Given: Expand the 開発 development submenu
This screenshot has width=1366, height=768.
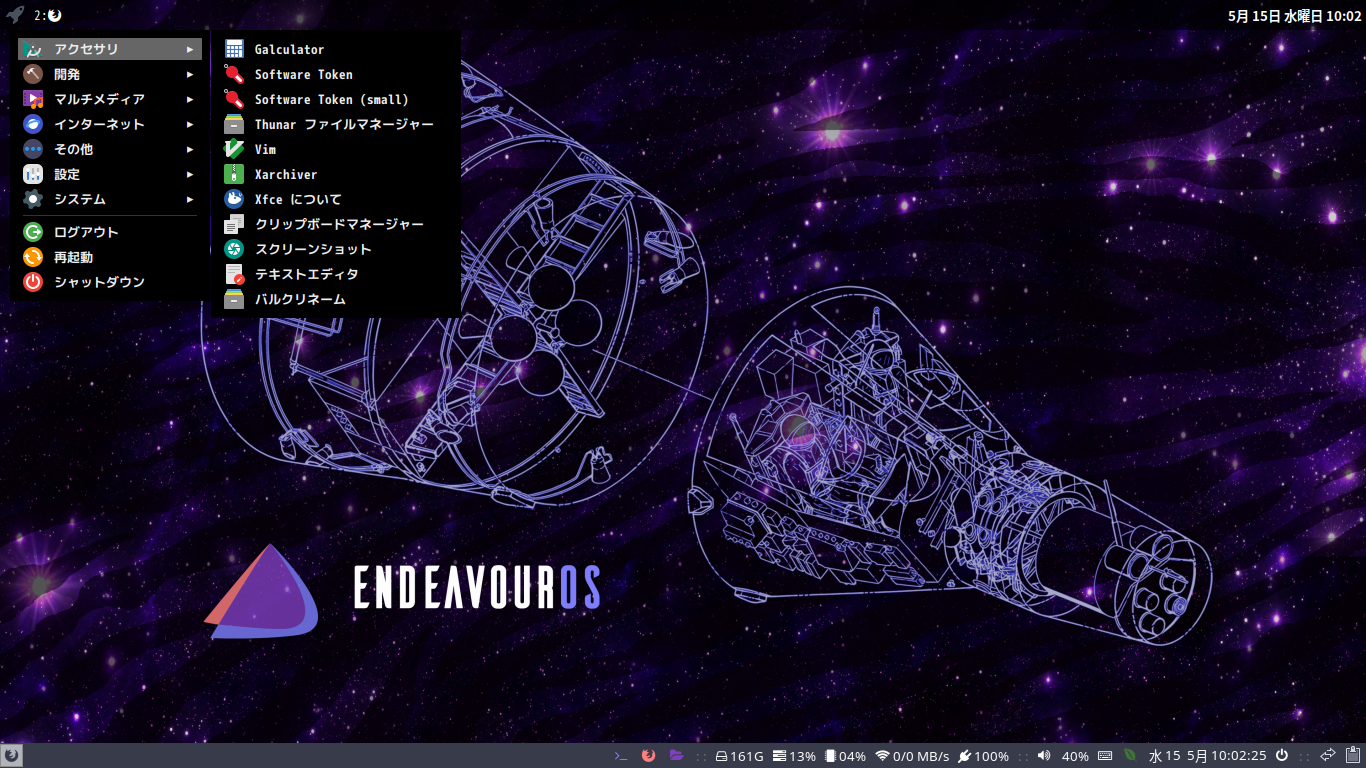Looking at the screenshot, I should pyautogui.click(x=110, y=74).
